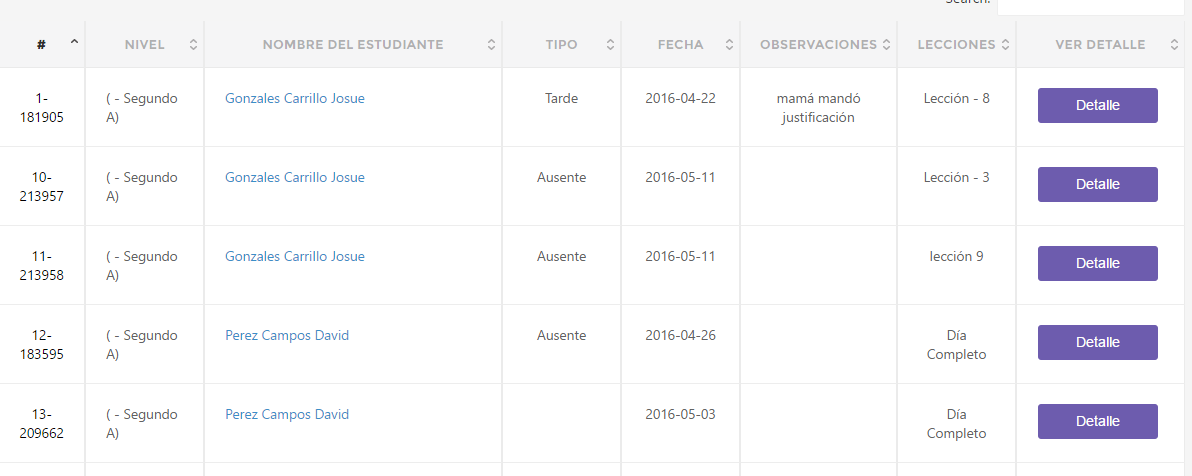Click the OBSERVACIONES sort arrows
Screen dimensions: 1192x476
pyautogui.click(x=886, y=45)
